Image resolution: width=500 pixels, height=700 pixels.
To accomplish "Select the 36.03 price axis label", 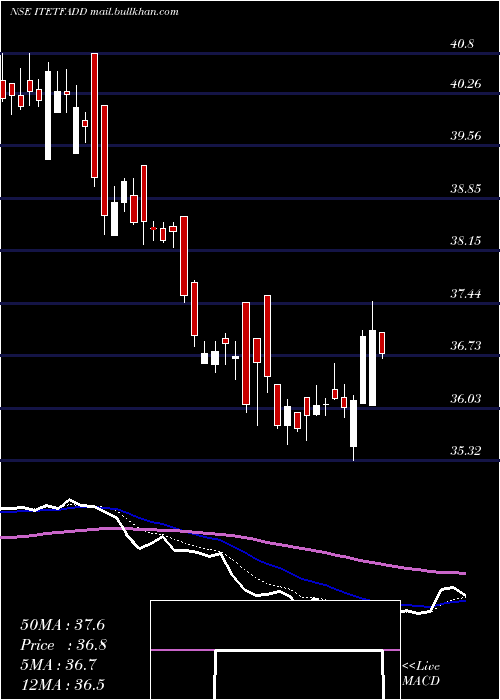I will (x=466, y=398).
